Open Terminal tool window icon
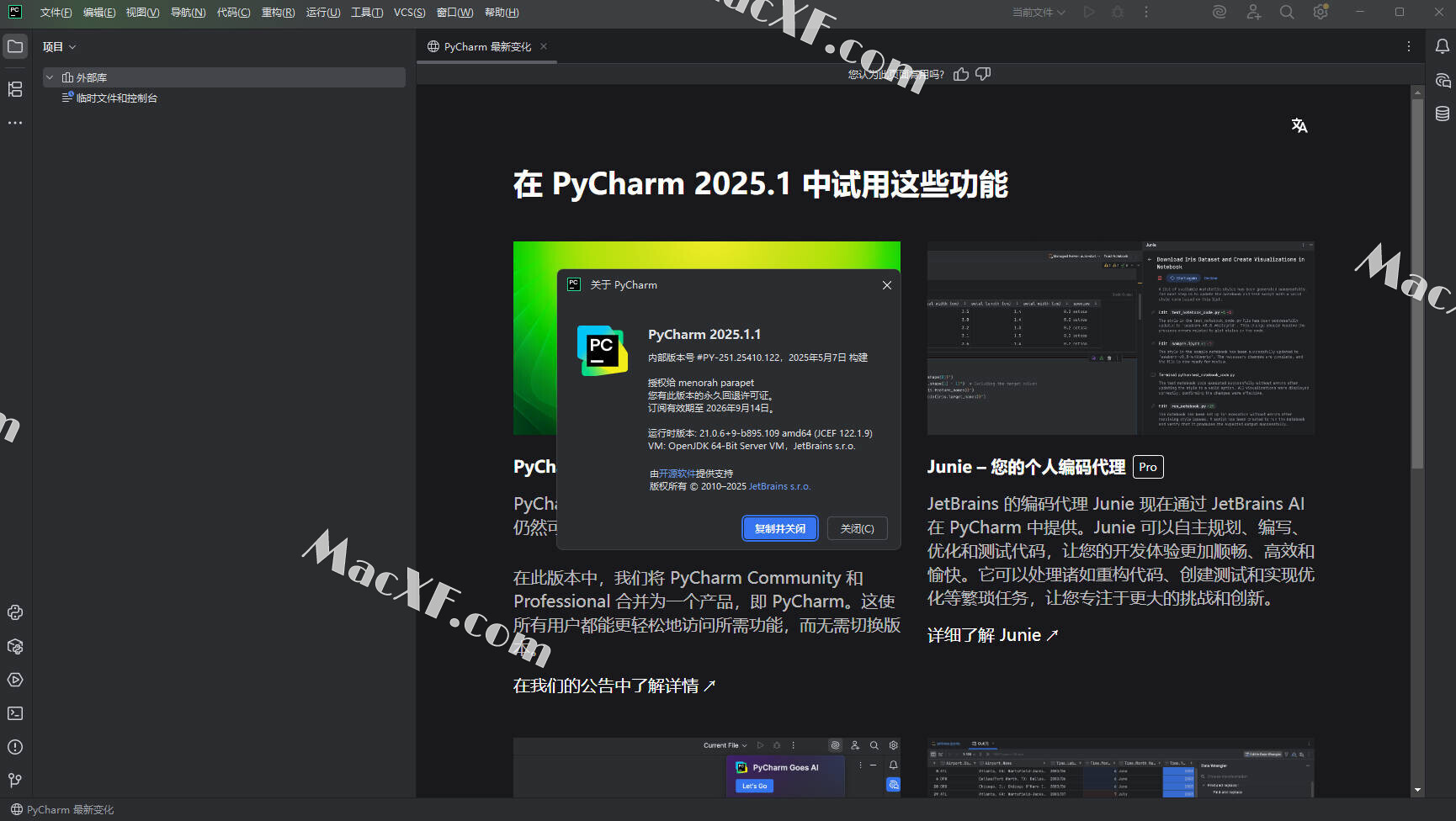 coord(15,713)
